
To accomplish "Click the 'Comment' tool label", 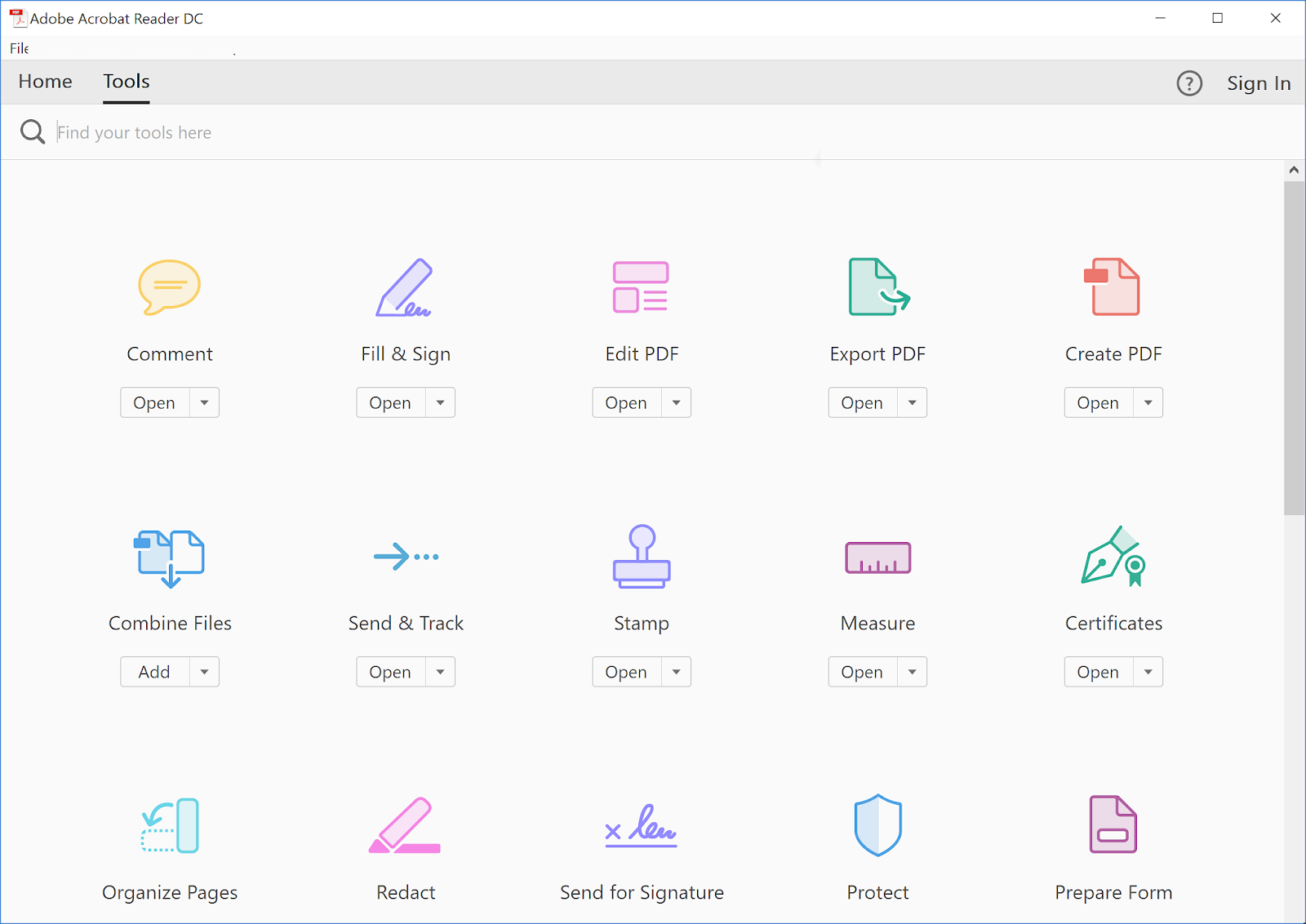I will [170, 354].
